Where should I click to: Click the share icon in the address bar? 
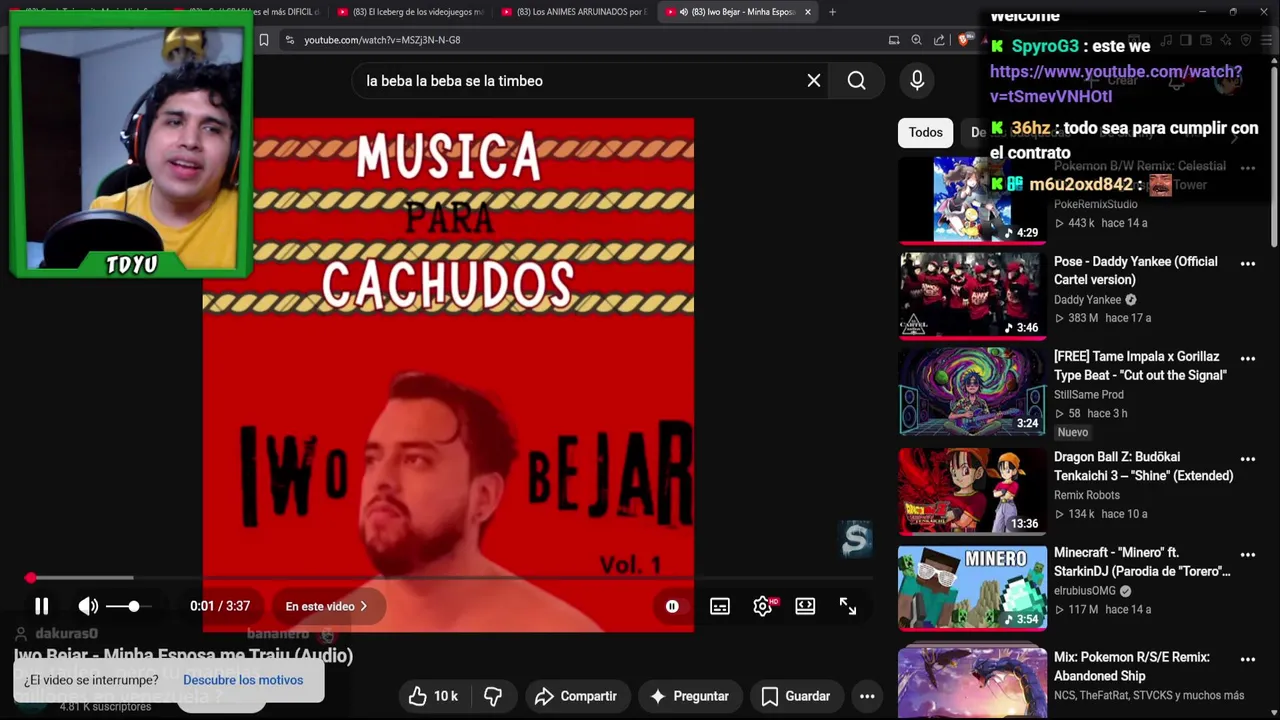[939, 40]
